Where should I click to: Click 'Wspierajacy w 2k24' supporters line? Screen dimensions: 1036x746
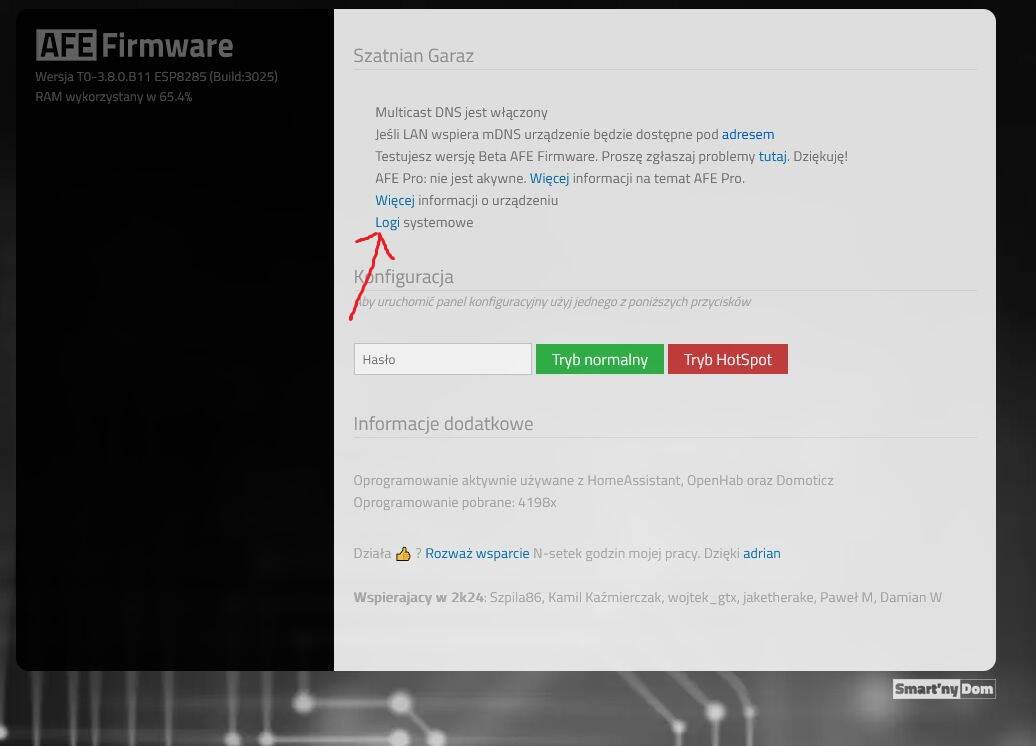(648, 597)
